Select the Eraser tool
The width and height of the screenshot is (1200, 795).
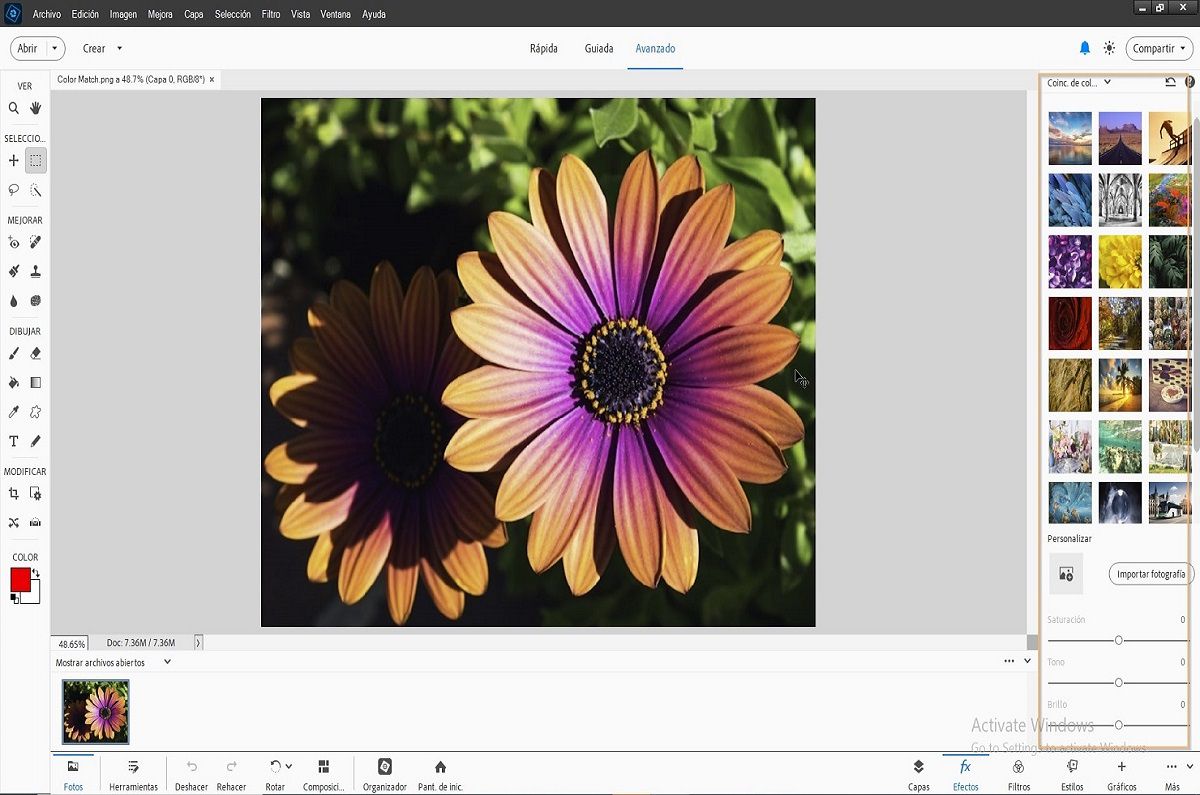(36, 353)
